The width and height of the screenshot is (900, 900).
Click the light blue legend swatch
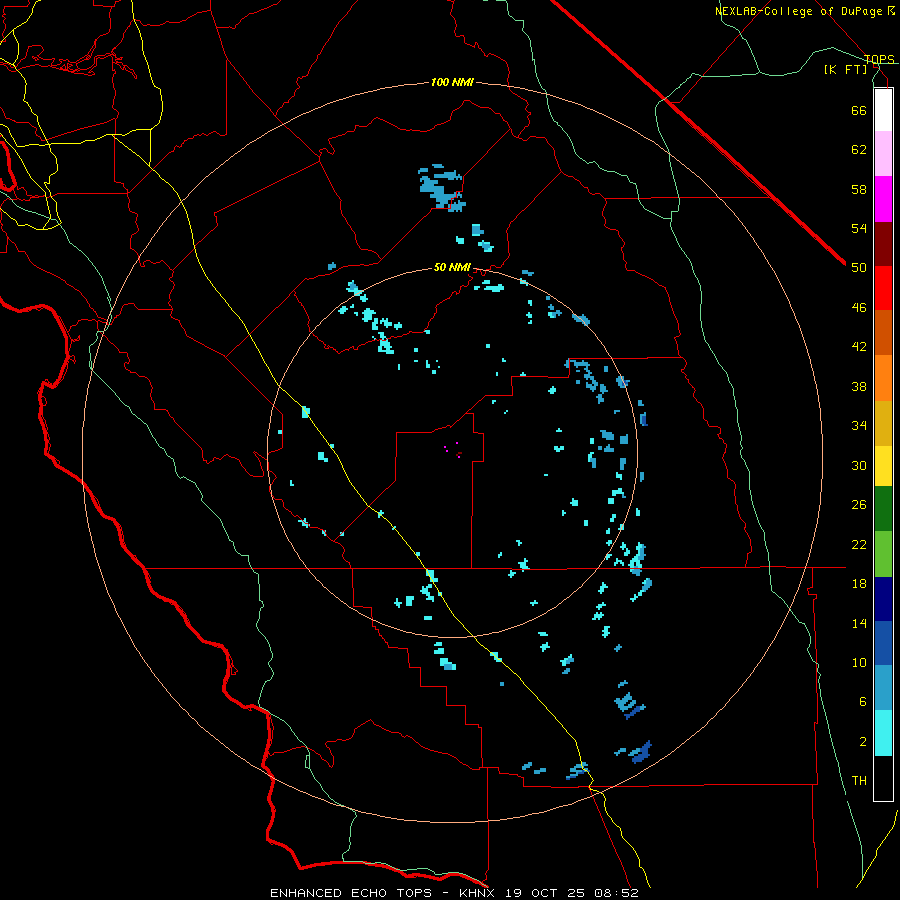point(883,688)
